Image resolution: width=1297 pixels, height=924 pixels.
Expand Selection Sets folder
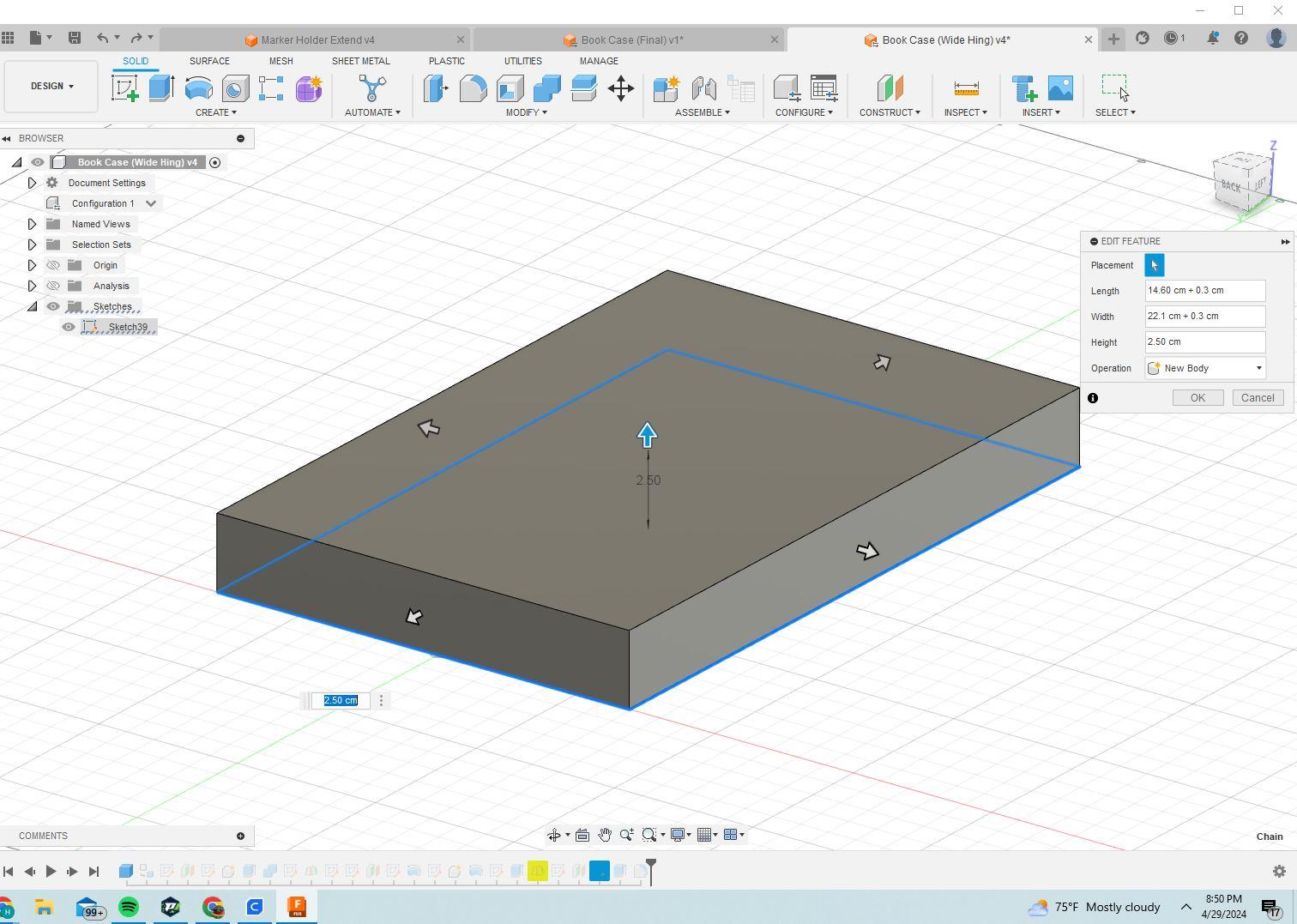pyautogui.click(x=32, y=245)
